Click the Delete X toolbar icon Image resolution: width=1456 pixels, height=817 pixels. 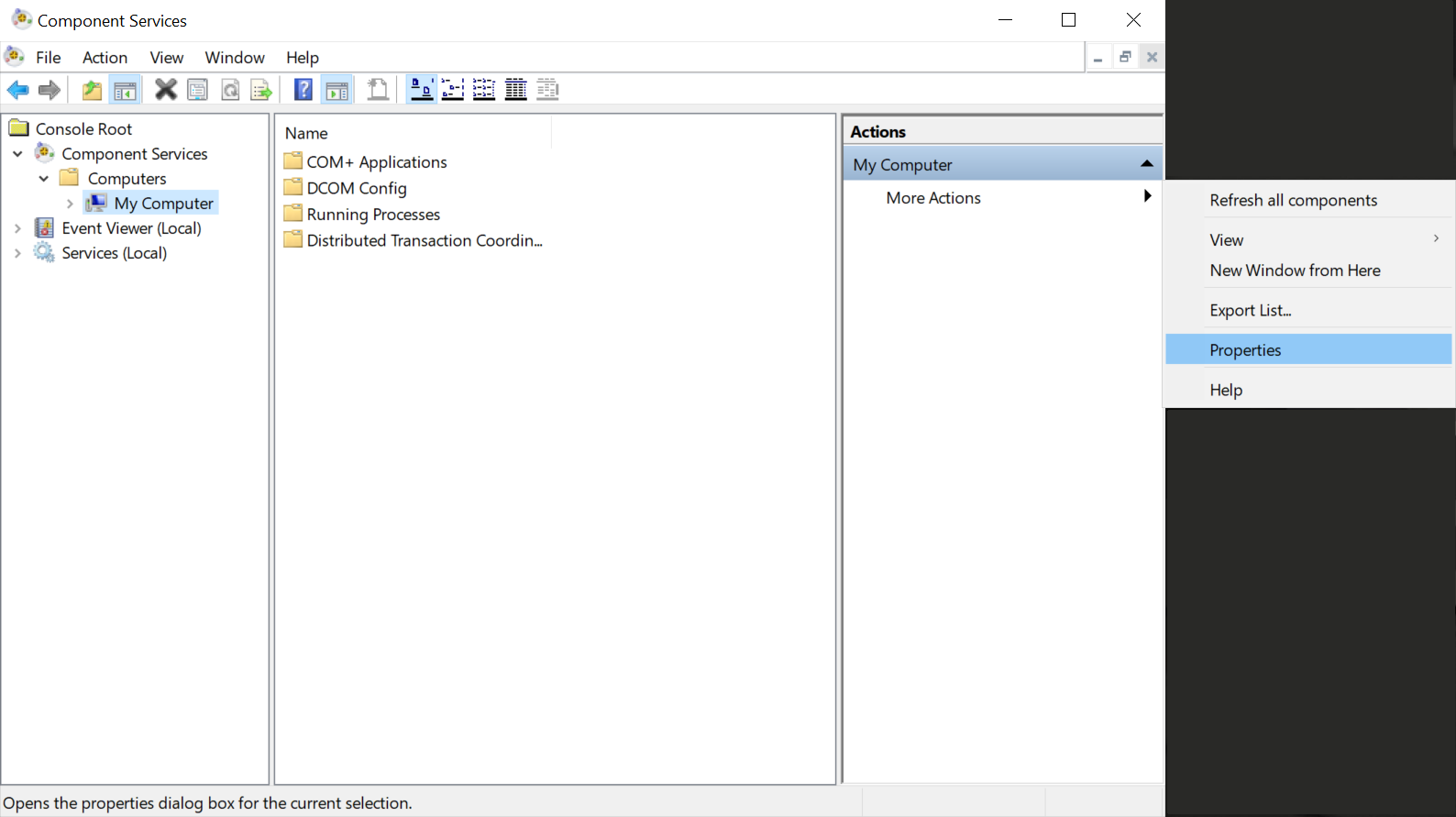point(166,90)
